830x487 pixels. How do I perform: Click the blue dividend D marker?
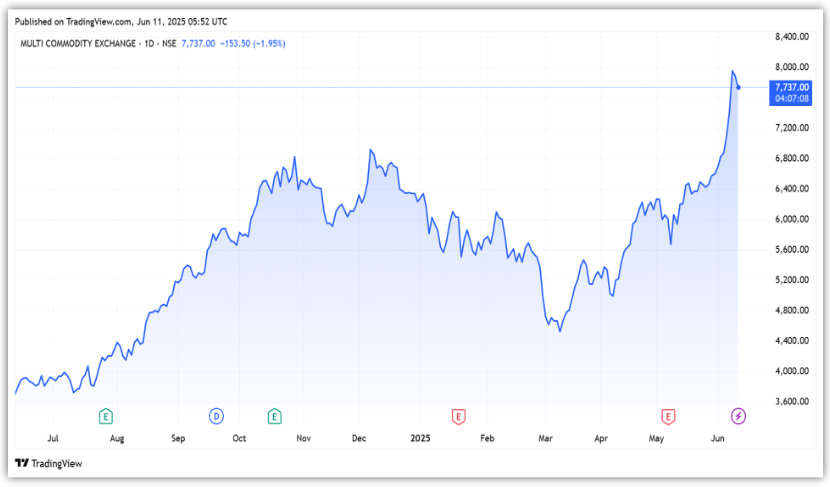point(214,415)
